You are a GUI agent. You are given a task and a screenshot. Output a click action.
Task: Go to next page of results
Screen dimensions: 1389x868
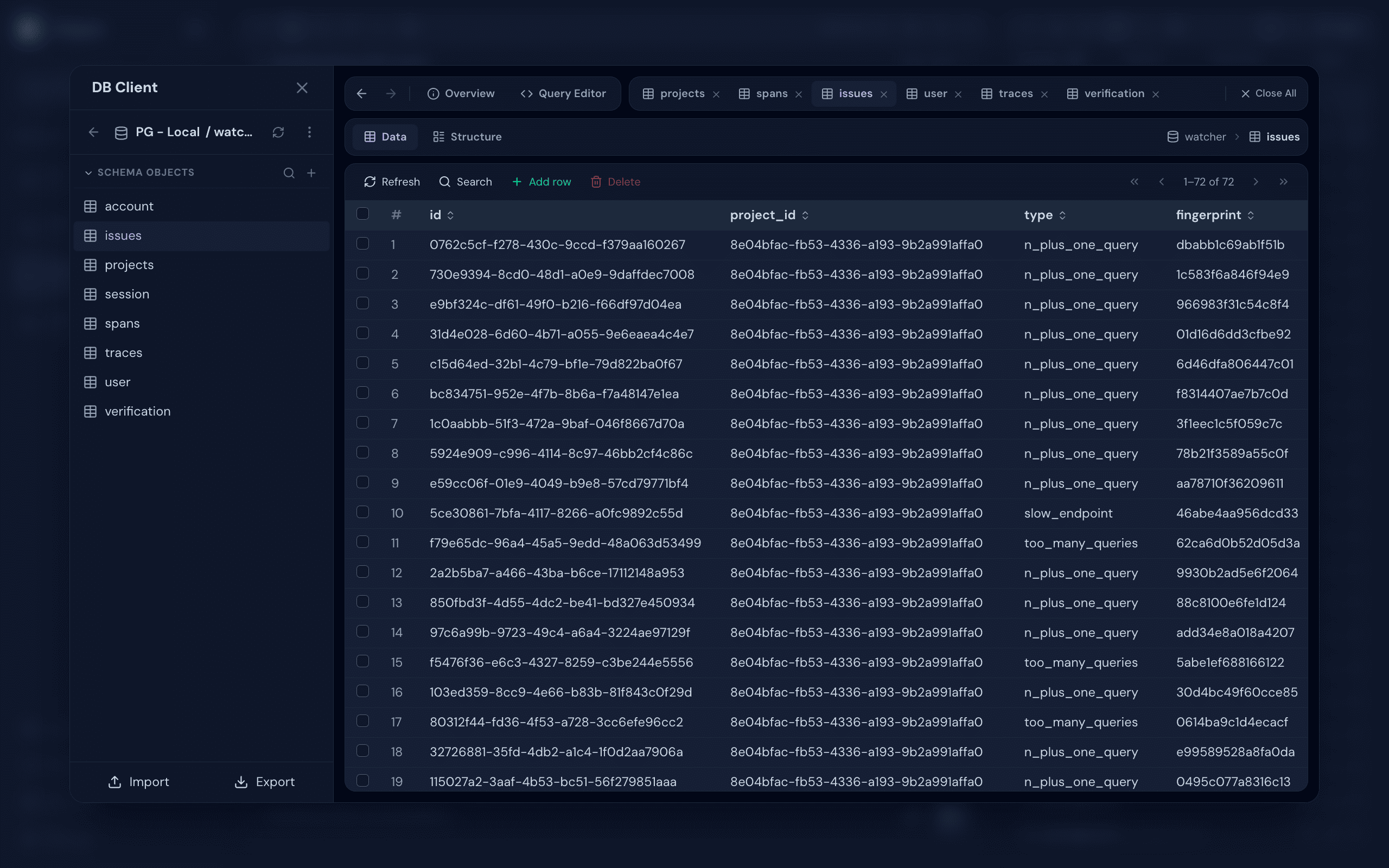(x=1256, y=181)
